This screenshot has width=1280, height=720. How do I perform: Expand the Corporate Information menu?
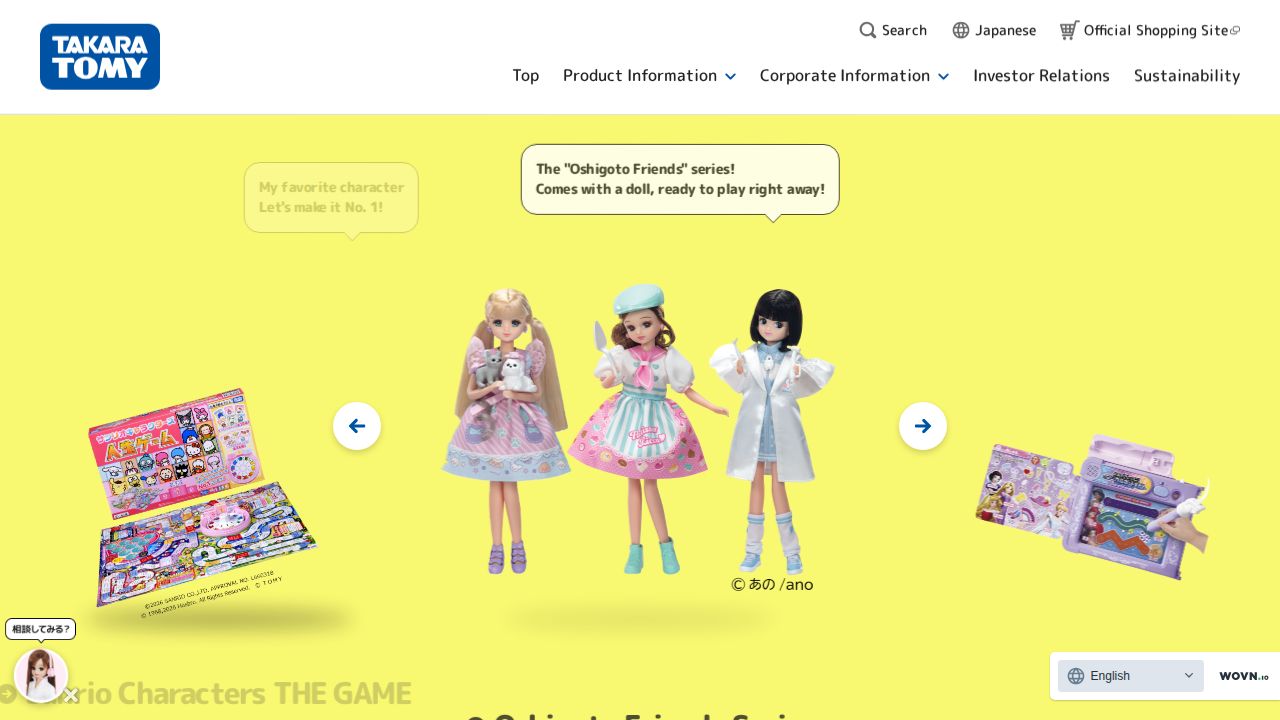coord(855,76)
